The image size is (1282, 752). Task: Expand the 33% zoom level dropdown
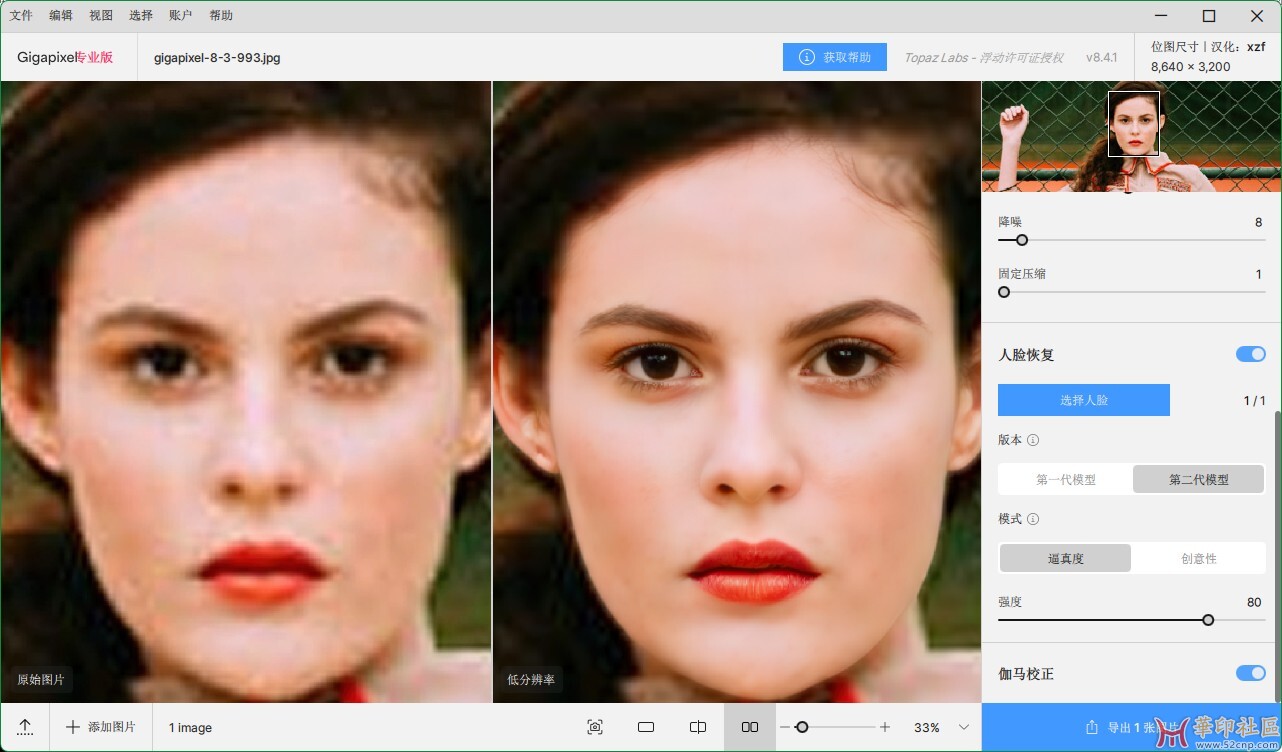click(964, 727)
